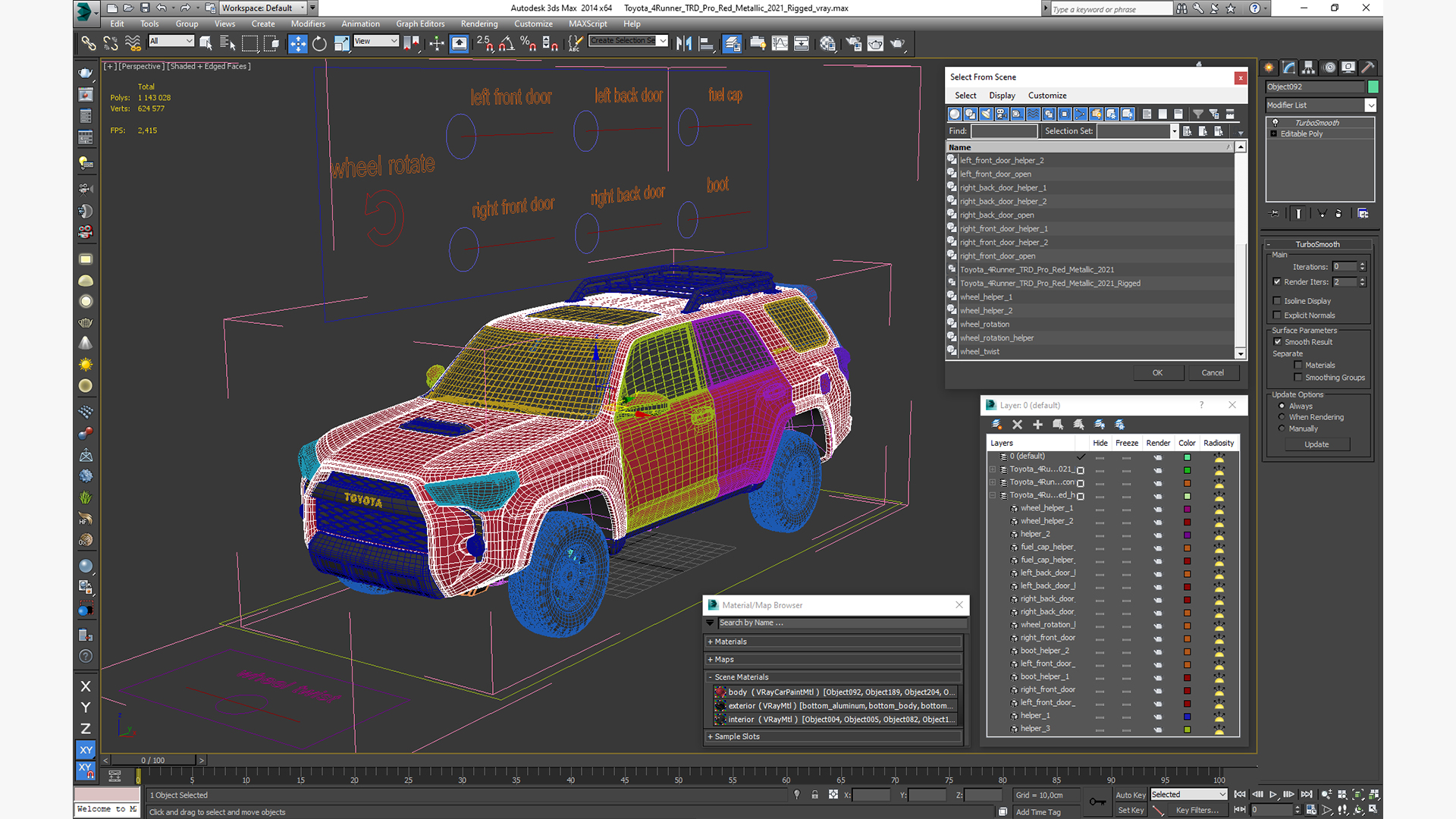Expand the Editable Poly modifier subtree
Screen dimensions: 1456x819
(1274, 134)
